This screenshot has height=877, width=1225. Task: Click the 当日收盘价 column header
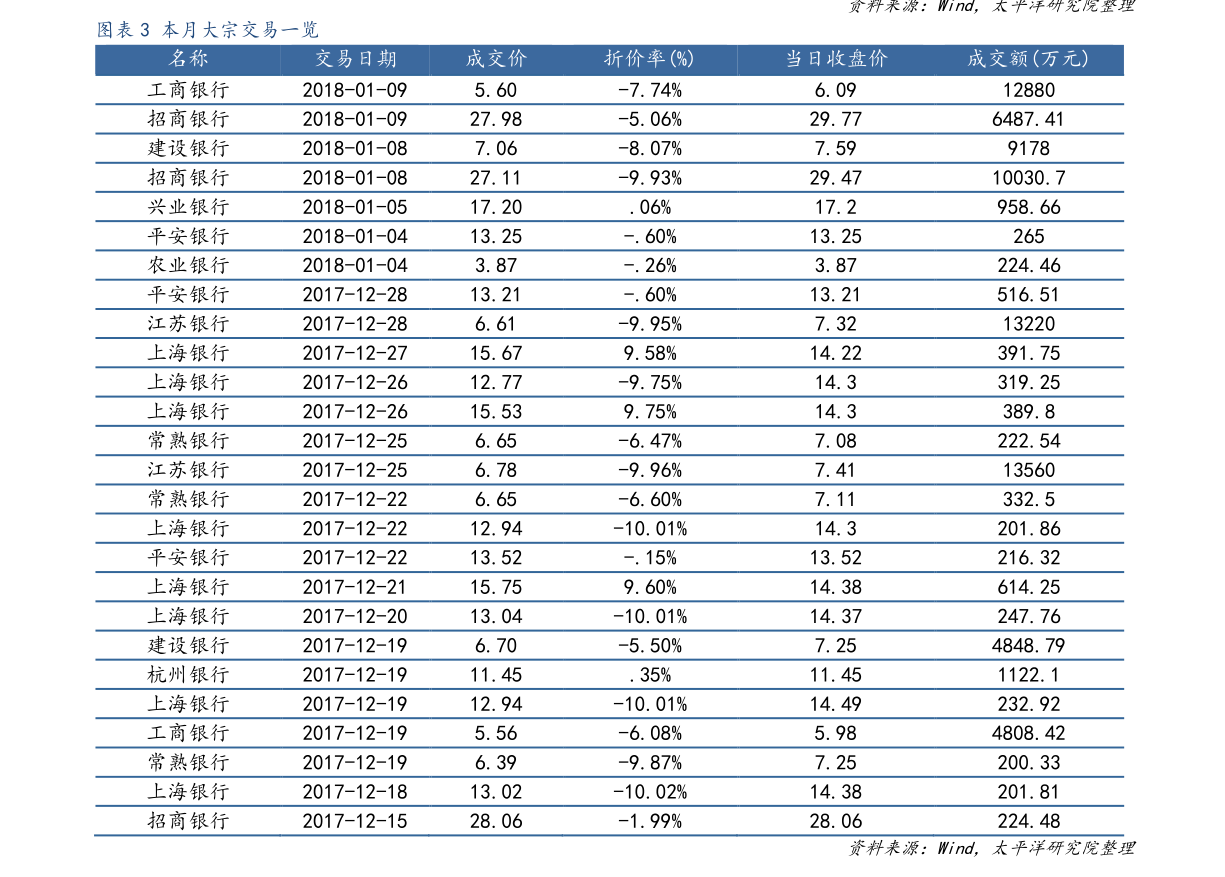point(836,59)
